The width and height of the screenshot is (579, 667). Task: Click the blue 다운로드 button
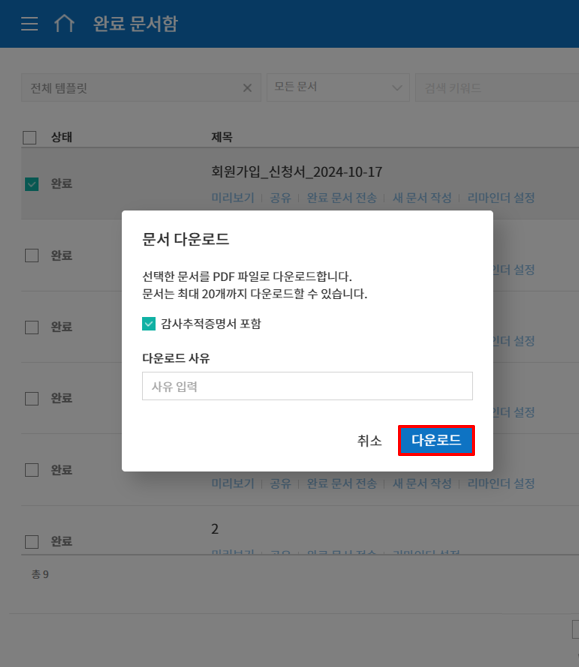(436, 440)
